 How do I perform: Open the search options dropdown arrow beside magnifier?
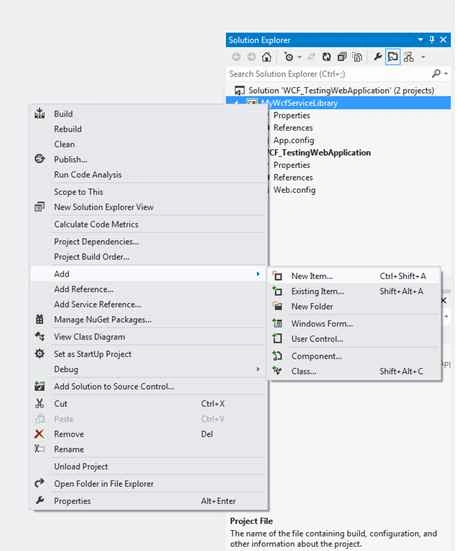point(445,74)
